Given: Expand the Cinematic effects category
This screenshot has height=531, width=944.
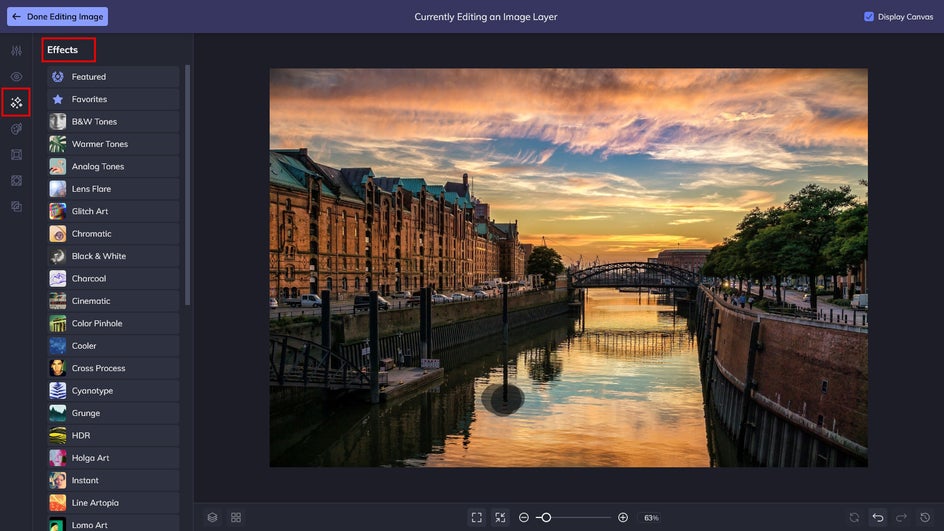Looking at the screenshot, I should [x=112, y=301].
